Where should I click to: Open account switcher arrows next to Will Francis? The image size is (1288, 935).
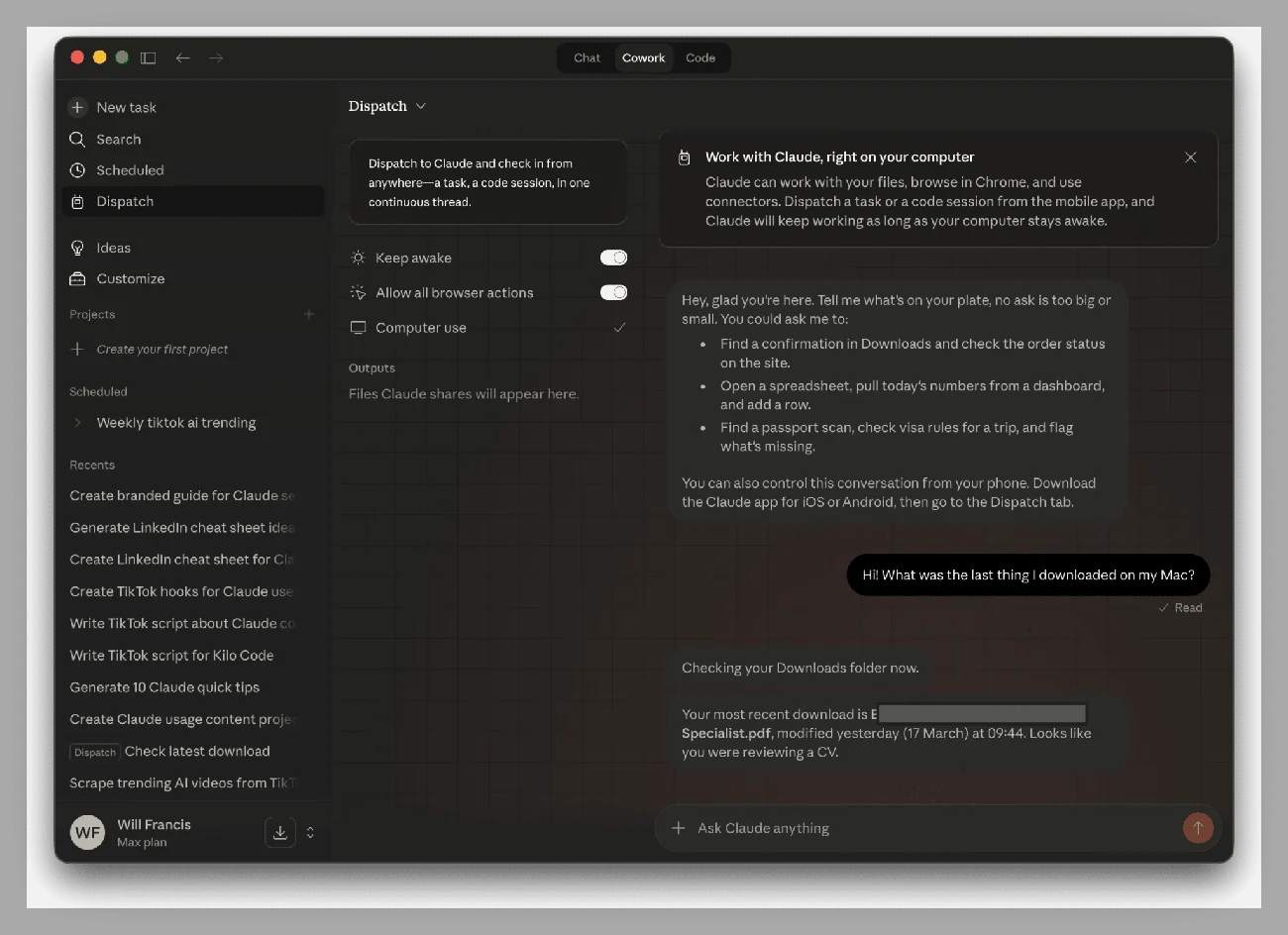coord(310,832)
